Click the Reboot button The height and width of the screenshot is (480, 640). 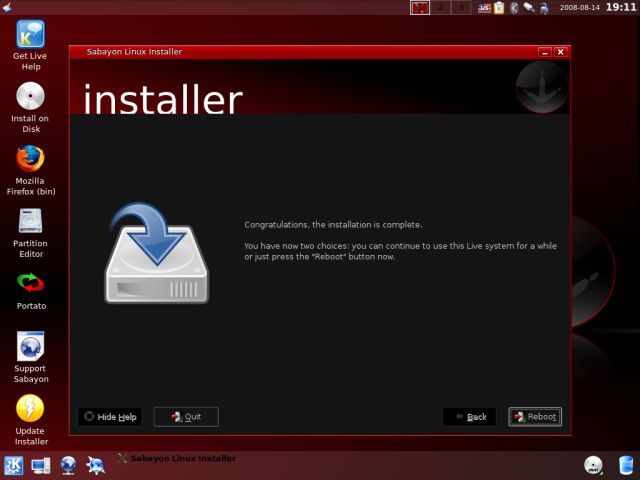click(535, 417)
